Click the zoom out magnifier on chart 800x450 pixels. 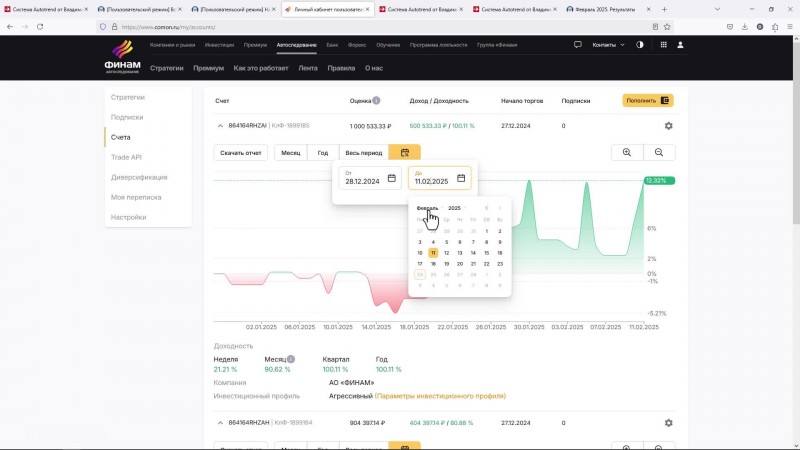[x=659, y=153]
